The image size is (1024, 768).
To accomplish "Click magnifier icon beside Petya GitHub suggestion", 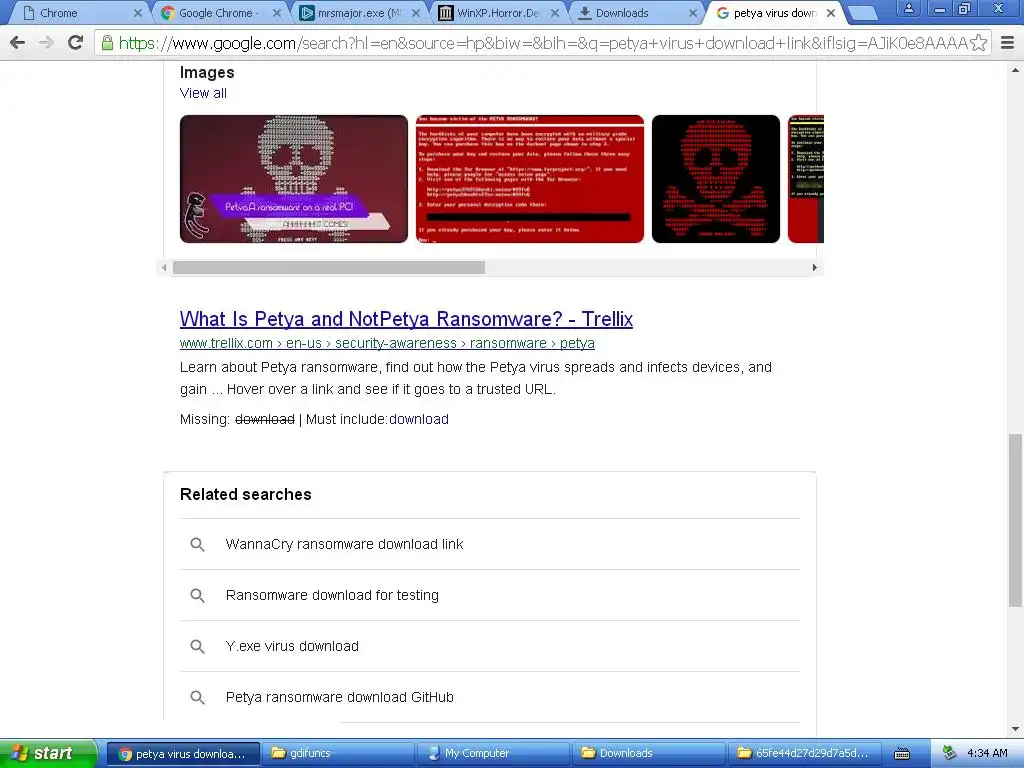I will (197, 697).
